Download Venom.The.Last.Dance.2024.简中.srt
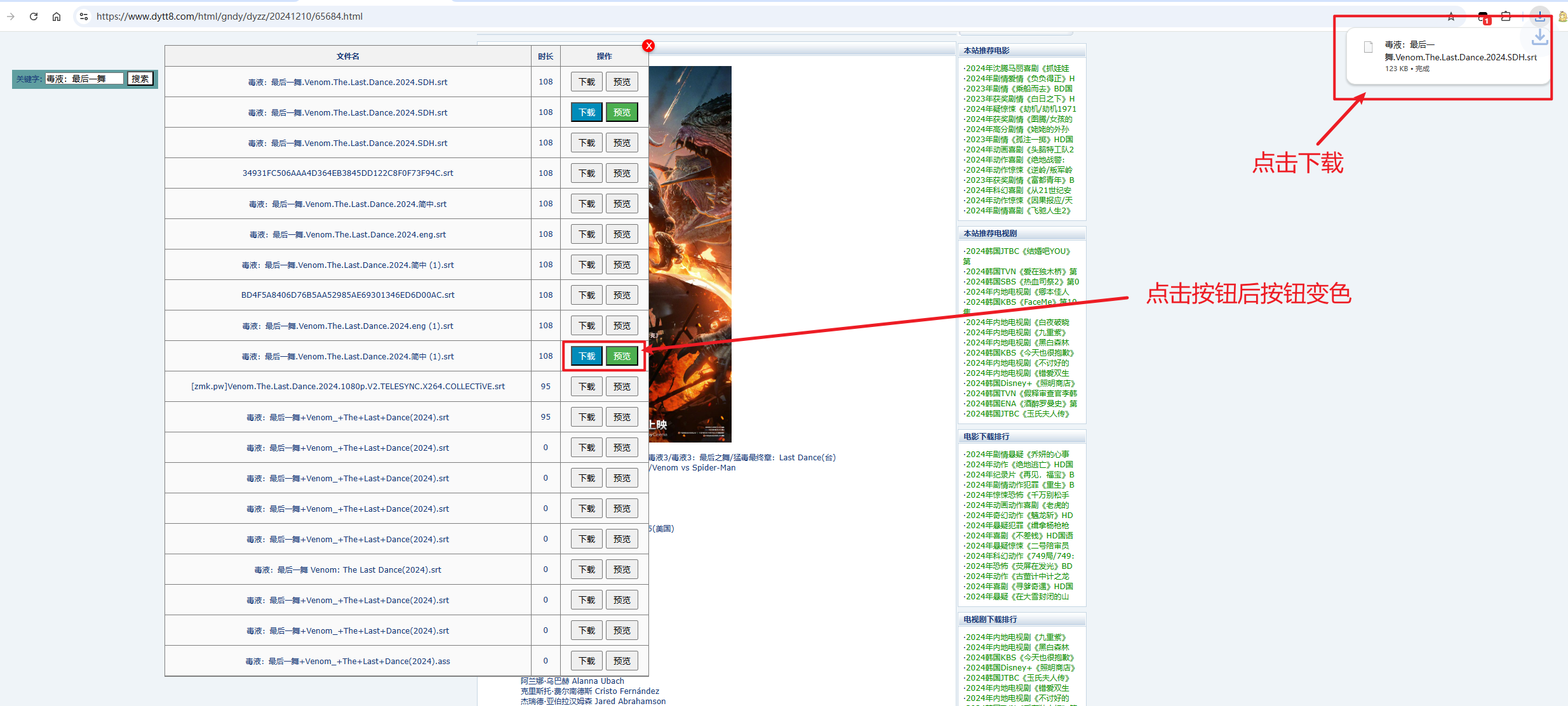Viewport: 1568px width, 706px height. [x=587, y=204]
